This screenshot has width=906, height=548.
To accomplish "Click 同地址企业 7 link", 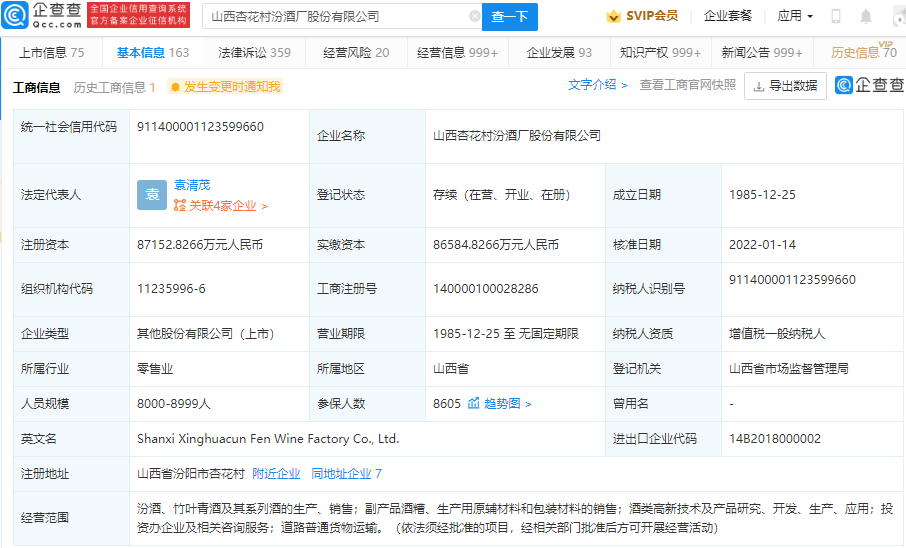I will (x=346, y=474).
